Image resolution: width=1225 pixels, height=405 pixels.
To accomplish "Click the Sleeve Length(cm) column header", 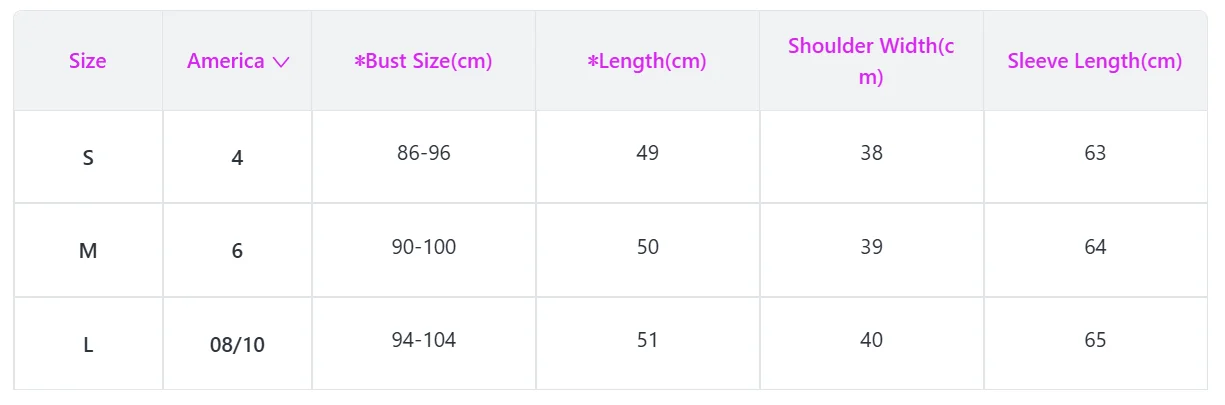I will (1095, 61).
